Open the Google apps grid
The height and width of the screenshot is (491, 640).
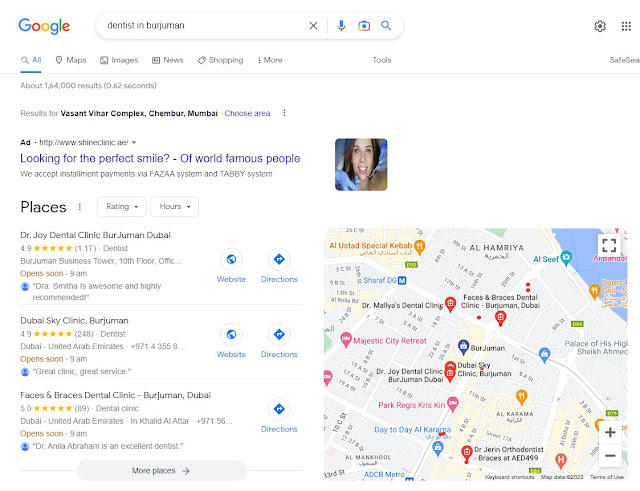(626, 26)
